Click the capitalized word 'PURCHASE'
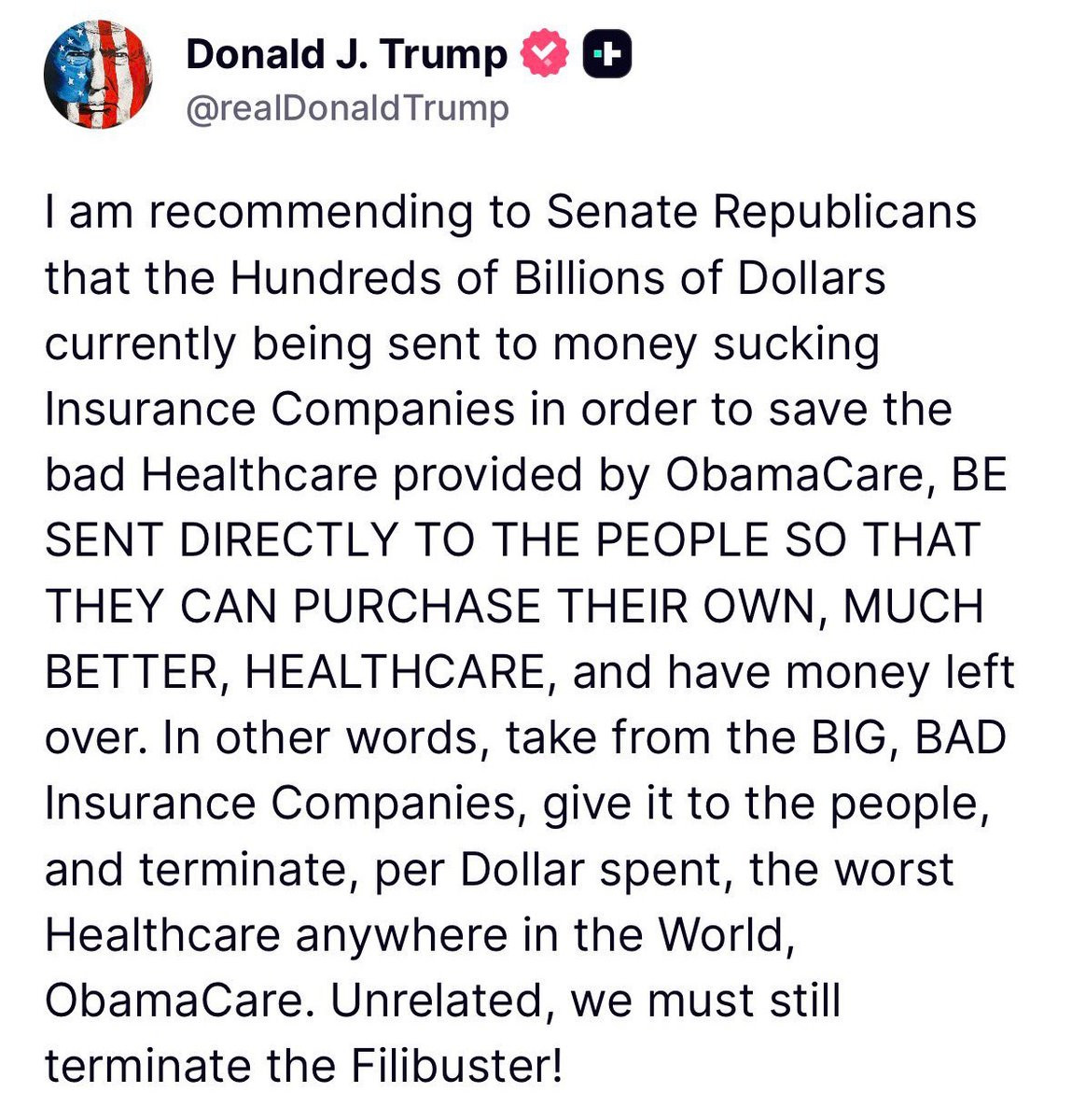Viewport: 1072px width, 1120px height. pos(417,607)
